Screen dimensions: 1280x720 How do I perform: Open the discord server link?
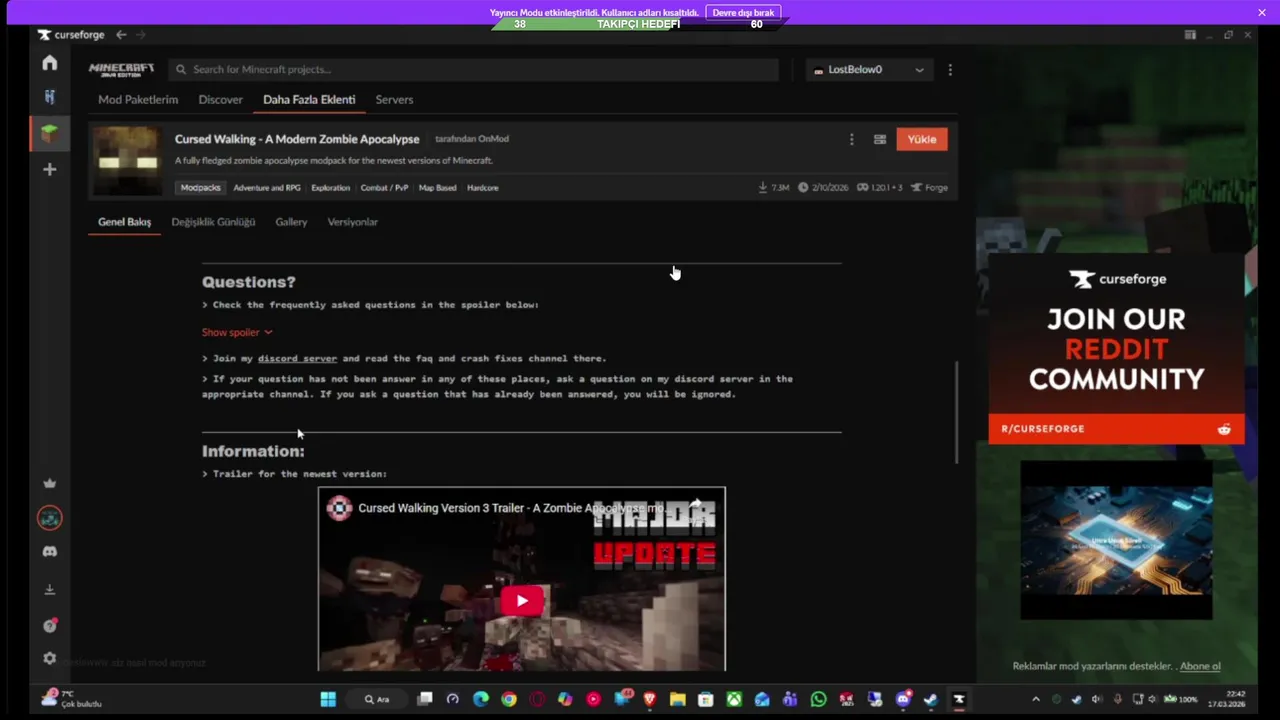[297, 358]
